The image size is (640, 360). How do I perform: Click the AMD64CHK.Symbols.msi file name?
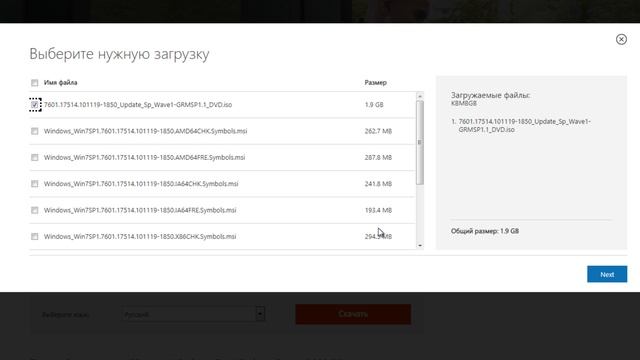pos(145,131)
